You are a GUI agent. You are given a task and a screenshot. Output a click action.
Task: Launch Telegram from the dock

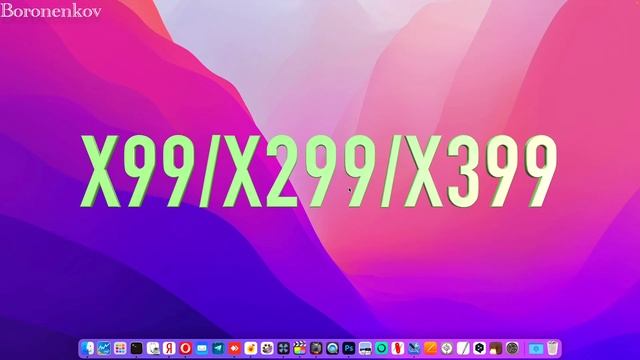[218, 348]
